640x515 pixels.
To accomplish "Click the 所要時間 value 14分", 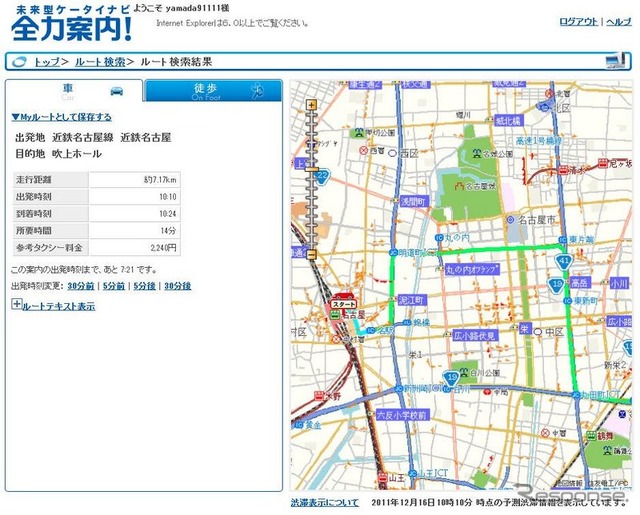I will tap(168, 231).
